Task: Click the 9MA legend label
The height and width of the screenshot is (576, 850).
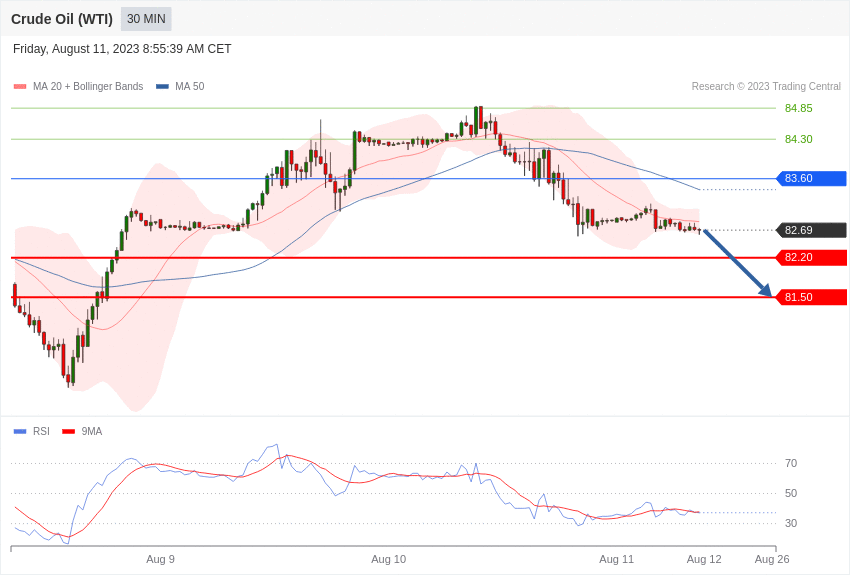Action: point(92,431)
